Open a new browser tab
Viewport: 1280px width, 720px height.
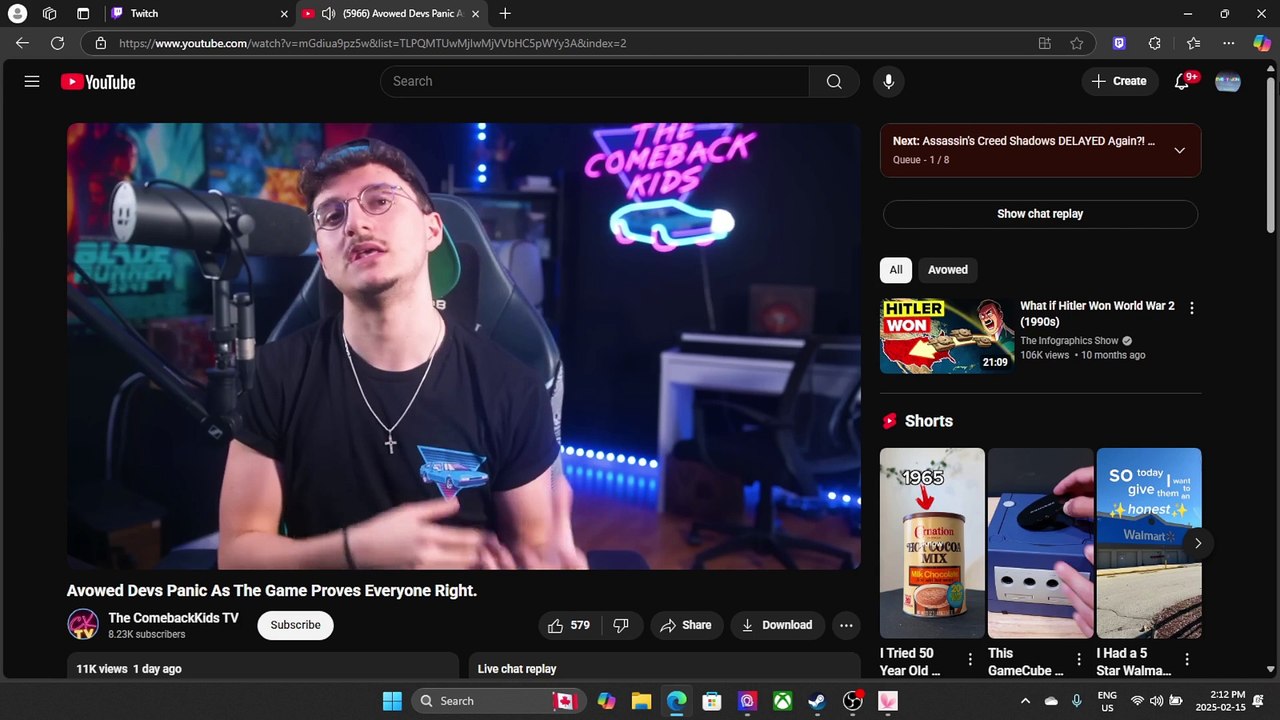coord(505,14)
